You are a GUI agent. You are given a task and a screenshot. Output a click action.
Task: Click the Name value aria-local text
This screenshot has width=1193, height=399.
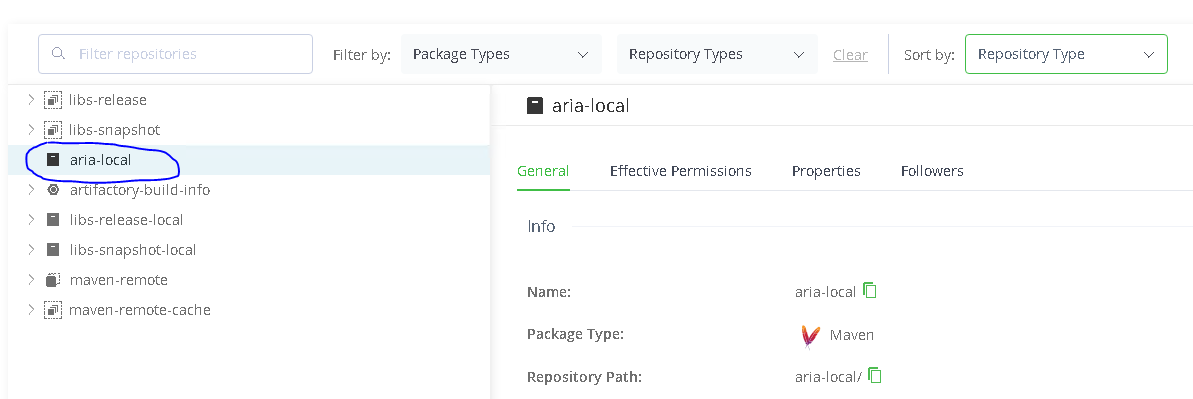826,292
